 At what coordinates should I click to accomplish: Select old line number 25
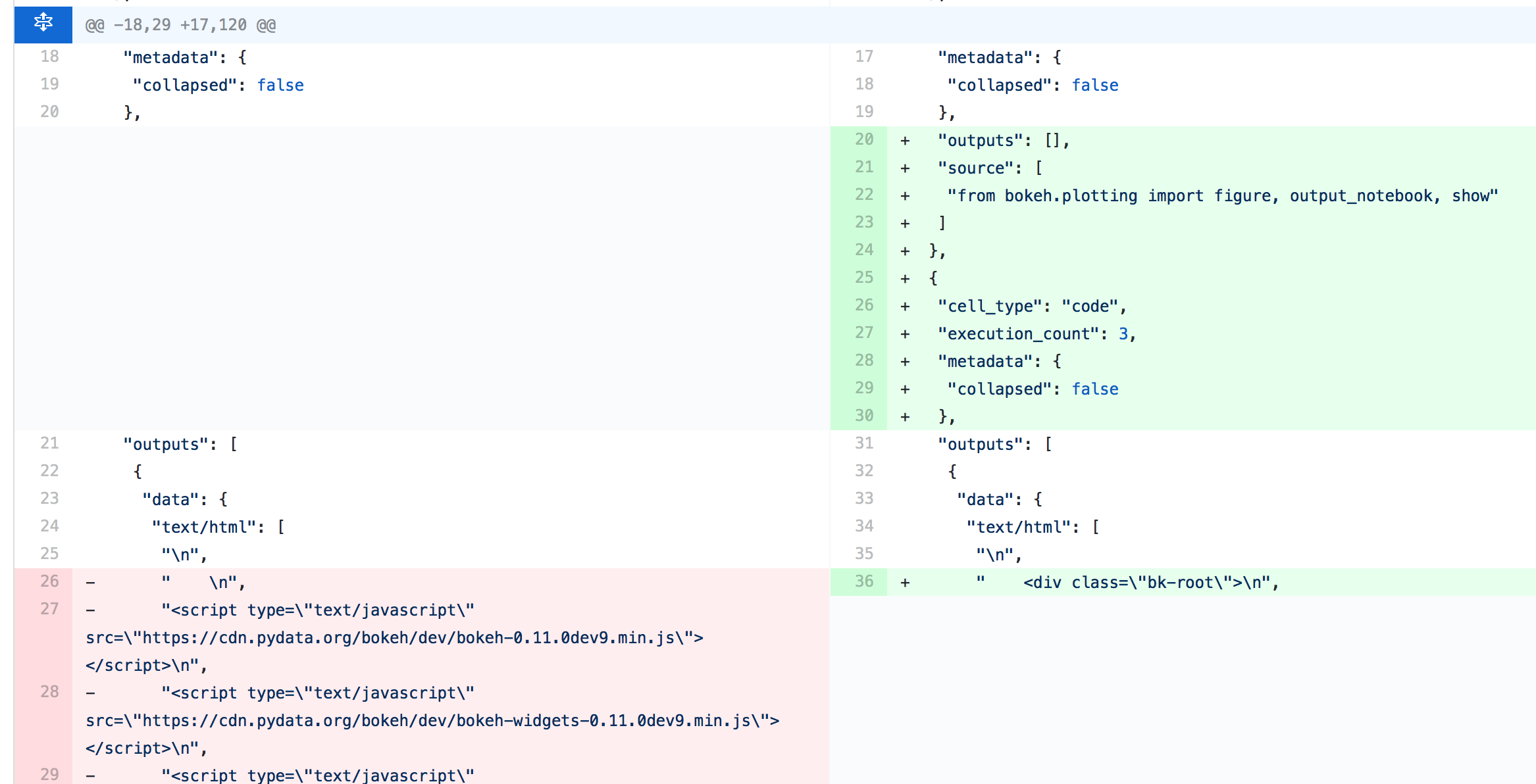49,554
